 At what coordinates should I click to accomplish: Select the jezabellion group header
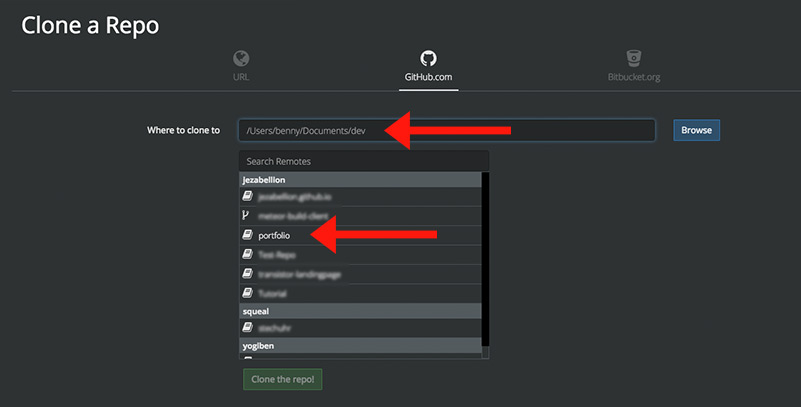click(x=361, y=180)
